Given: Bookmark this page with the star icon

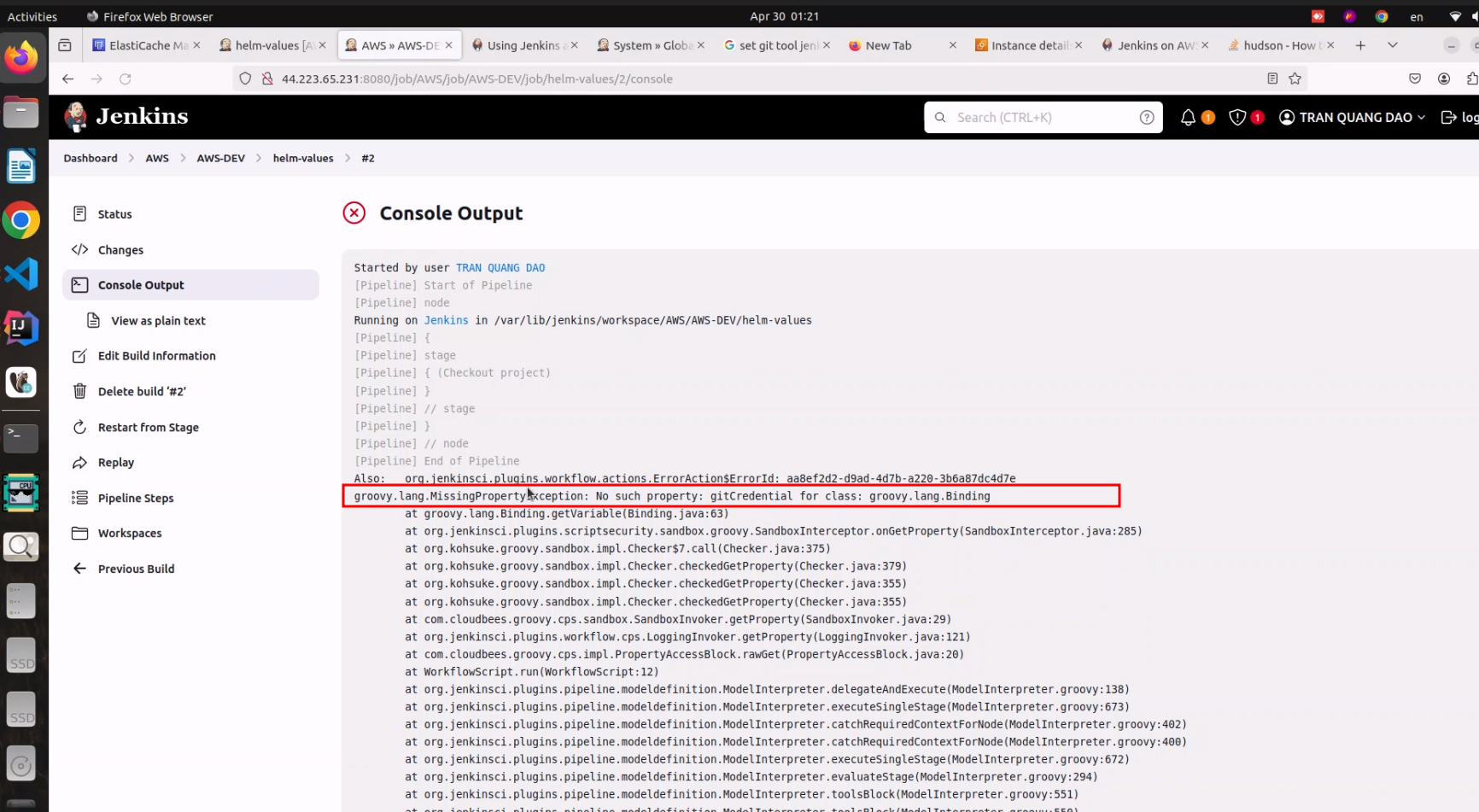Looking at the screenshot, I should click(1295, 79).
